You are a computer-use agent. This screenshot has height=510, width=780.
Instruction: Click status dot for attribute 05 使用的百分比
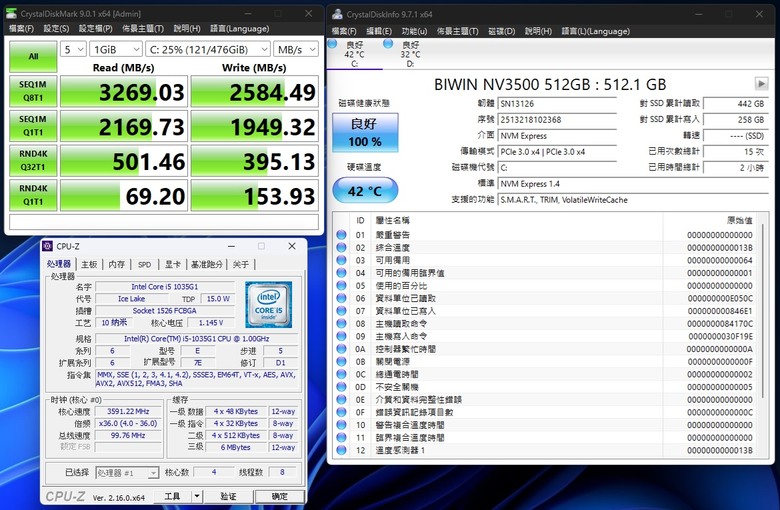341,286
